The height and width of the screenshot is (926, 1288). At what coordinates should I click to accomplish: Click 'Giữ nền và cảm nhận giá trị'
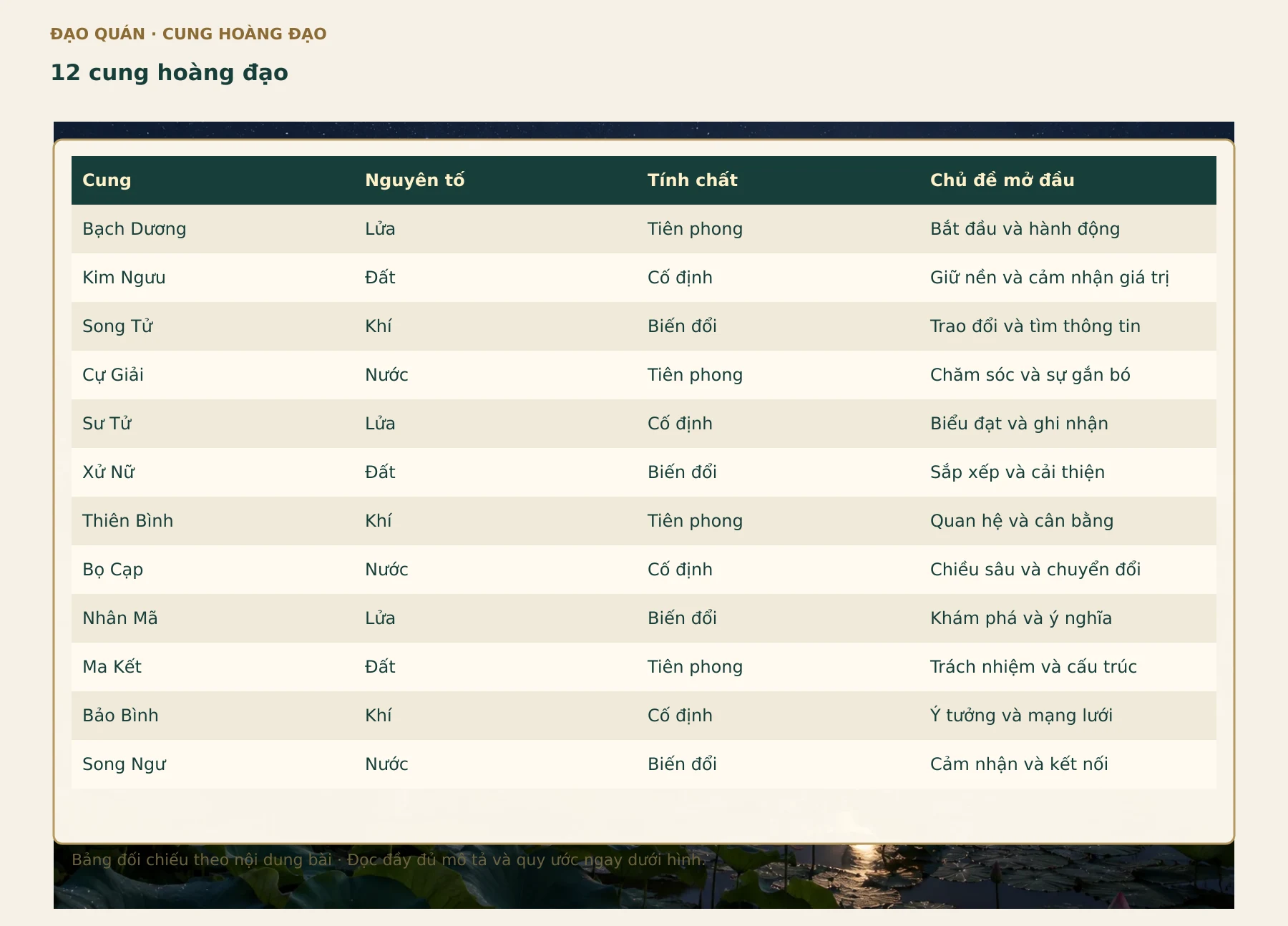tap(1050, 278)
